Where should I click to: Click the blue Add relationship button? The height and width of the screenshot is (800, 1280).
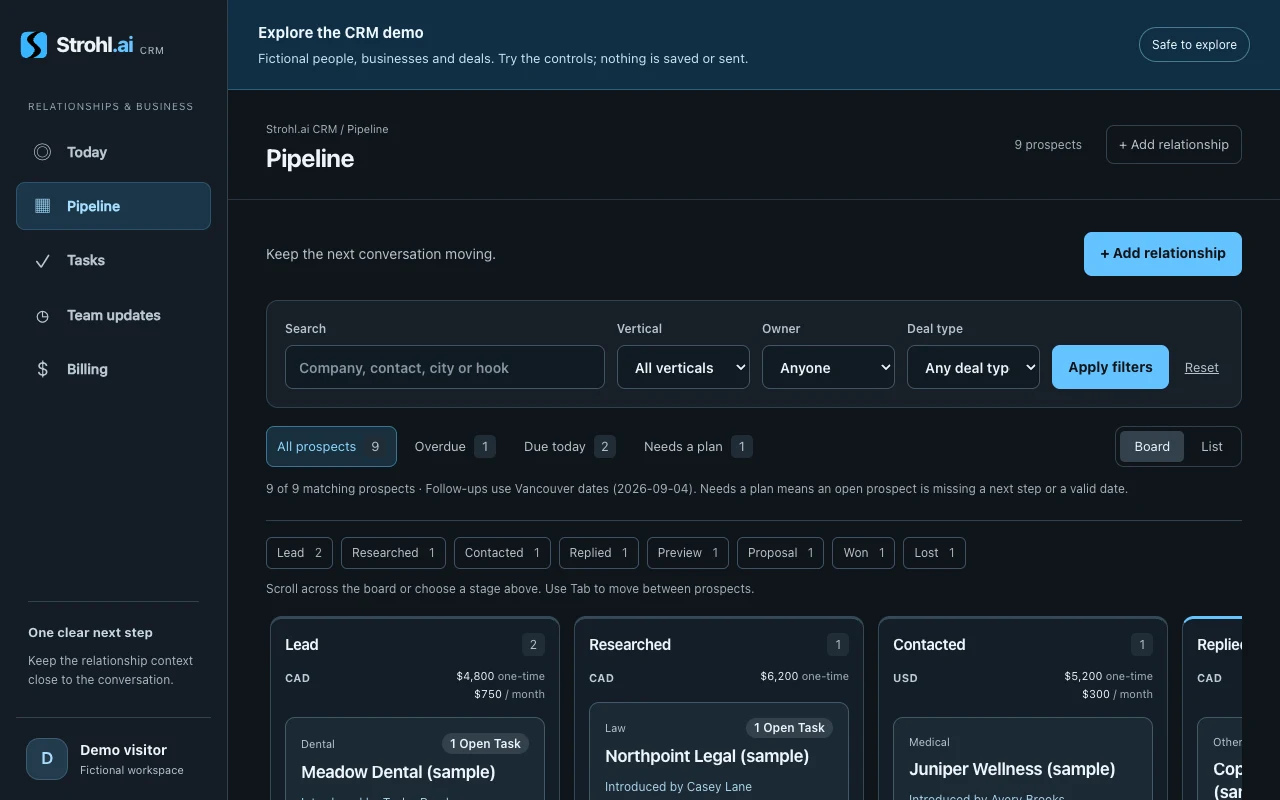tap(1163, 254)
